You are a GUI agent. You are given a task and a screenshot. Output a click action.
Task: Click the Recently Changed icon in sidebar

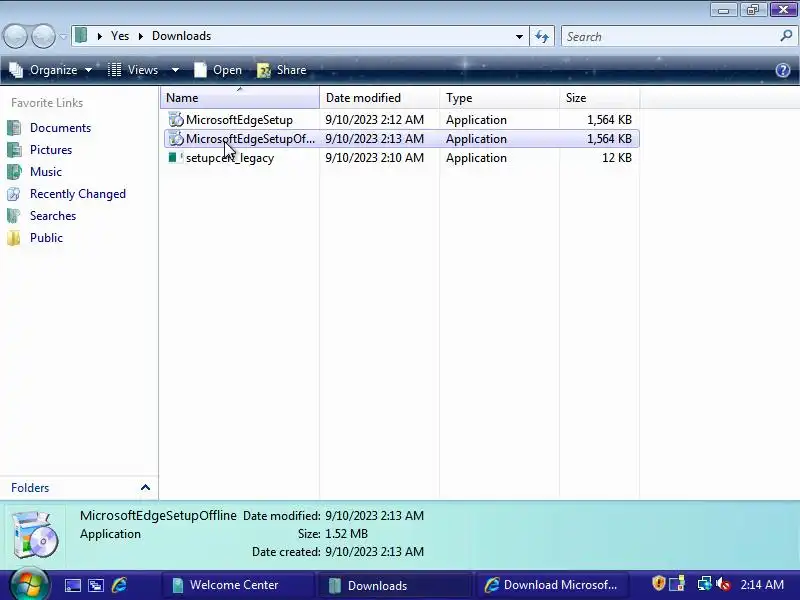click(x=14, y=194)
